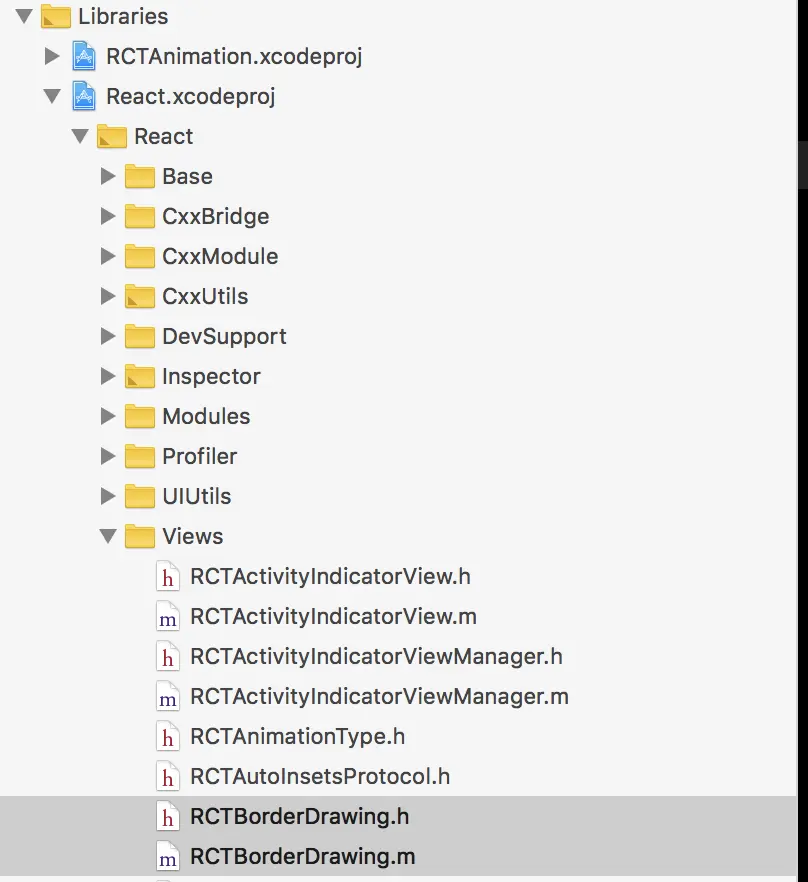The height and width of the screenshot is (882, 808).
Task: Click the CxxUtils folder icon
Action: [140, 296]
